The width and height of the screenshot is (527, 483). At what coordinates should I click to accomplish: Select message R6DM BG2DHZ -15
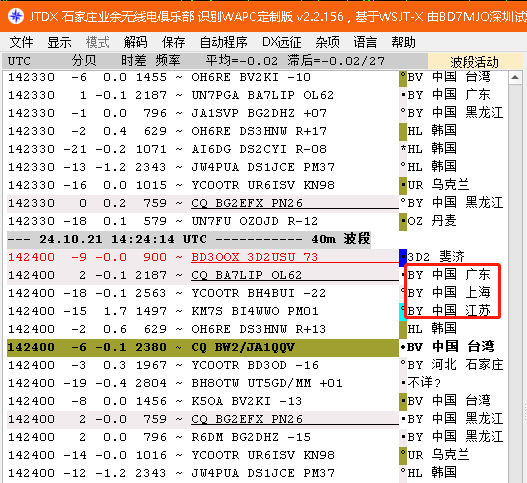251,437
